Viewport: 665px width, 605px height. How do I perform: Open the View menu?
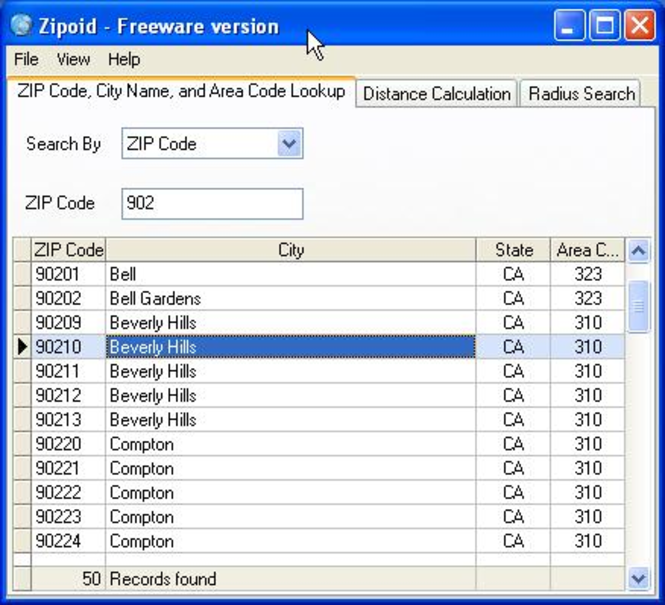coord(73,60)
